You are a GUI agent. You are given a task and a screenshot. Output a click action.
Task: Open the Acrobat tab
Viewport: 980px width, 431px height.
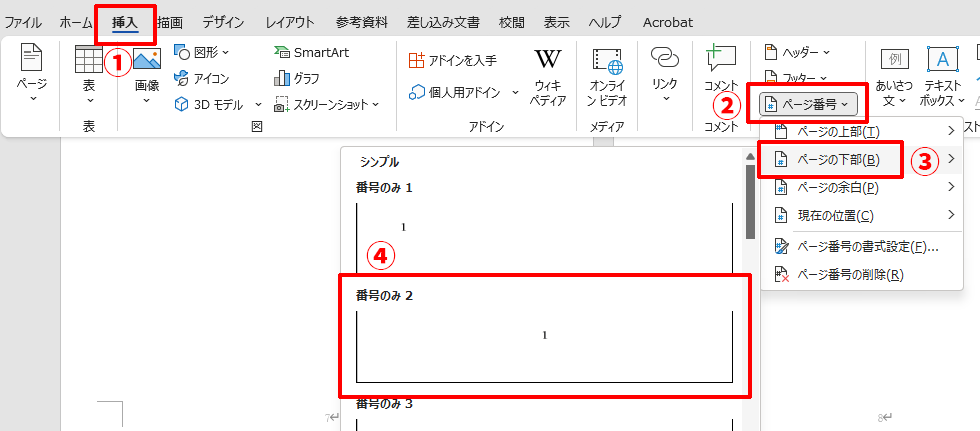coord(668,23)
